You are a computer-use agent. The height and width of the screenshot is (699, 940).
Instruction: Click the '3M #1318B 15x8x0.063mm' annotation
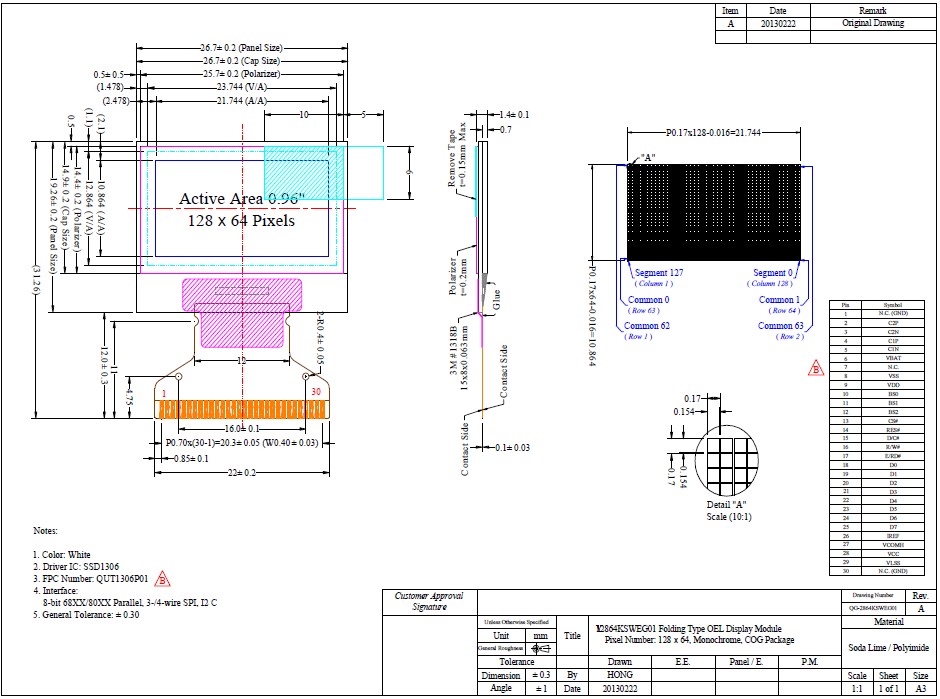(x=459, y=358)
